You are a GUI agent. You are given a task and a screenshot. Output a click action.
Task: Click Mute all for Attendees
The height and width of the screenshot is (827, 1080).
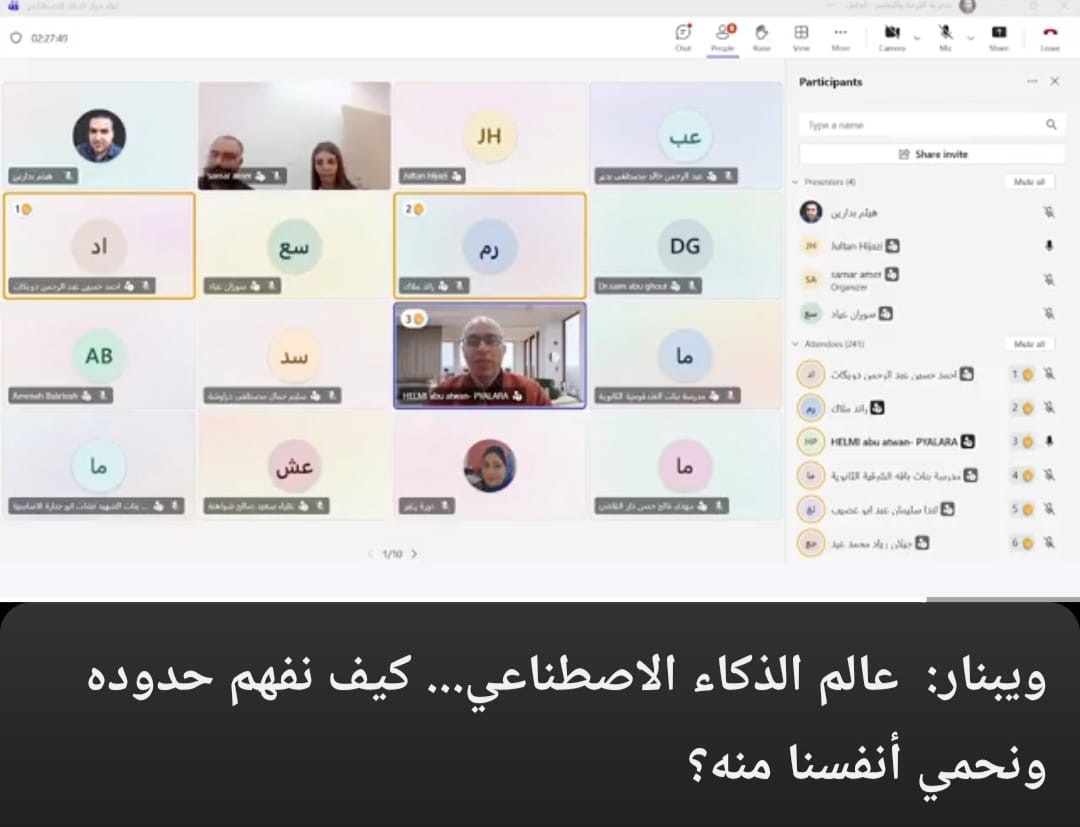point(1029,344)
